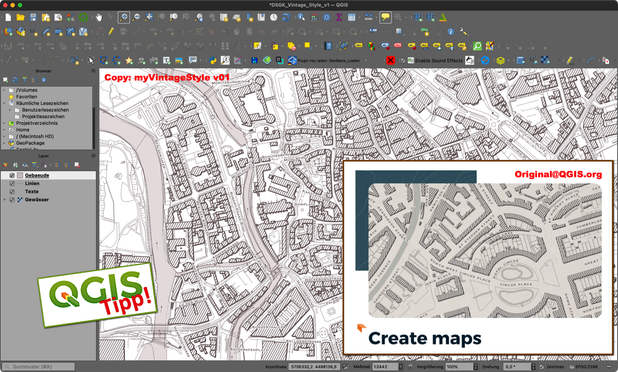Click Manage Map Themes eye icon

25,165
